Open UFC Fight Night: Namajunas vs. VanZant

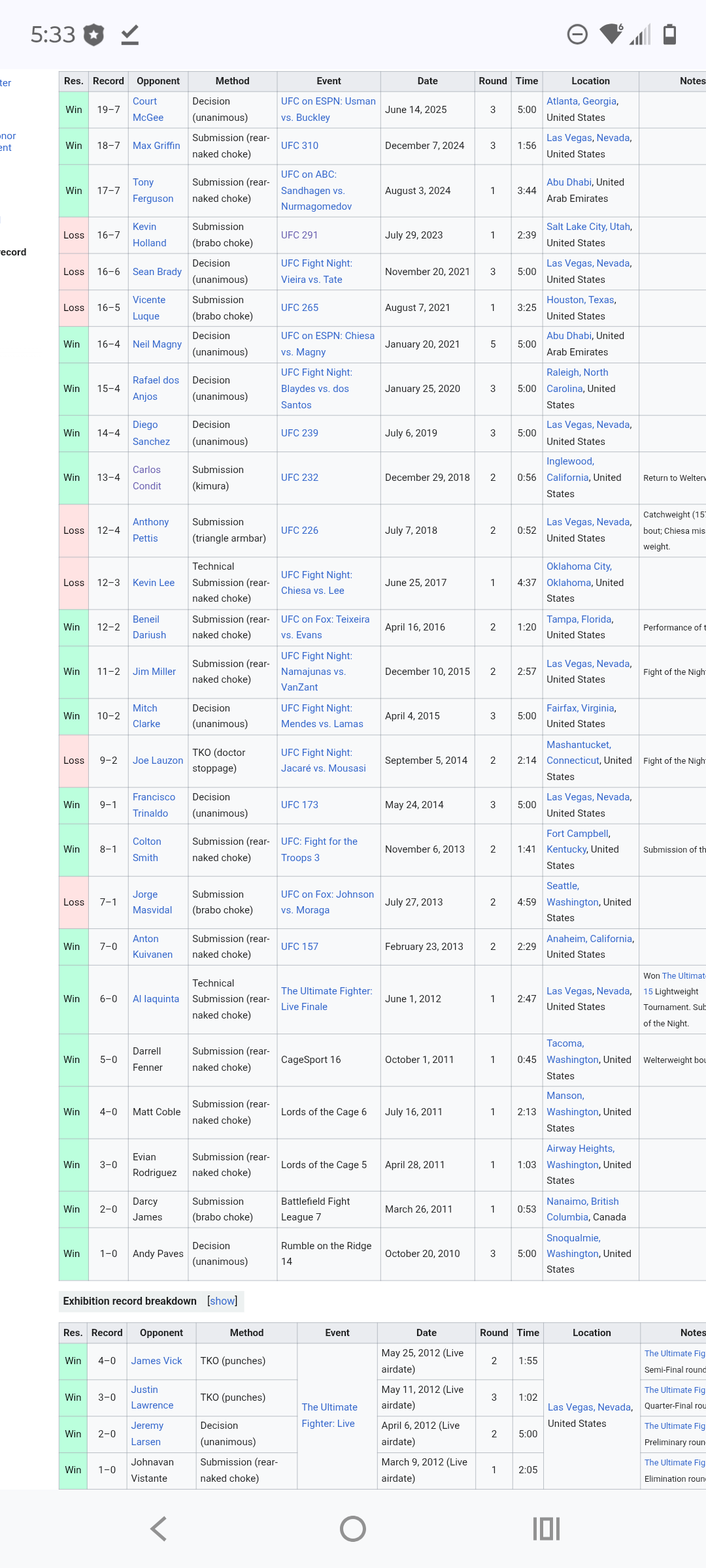316,672
